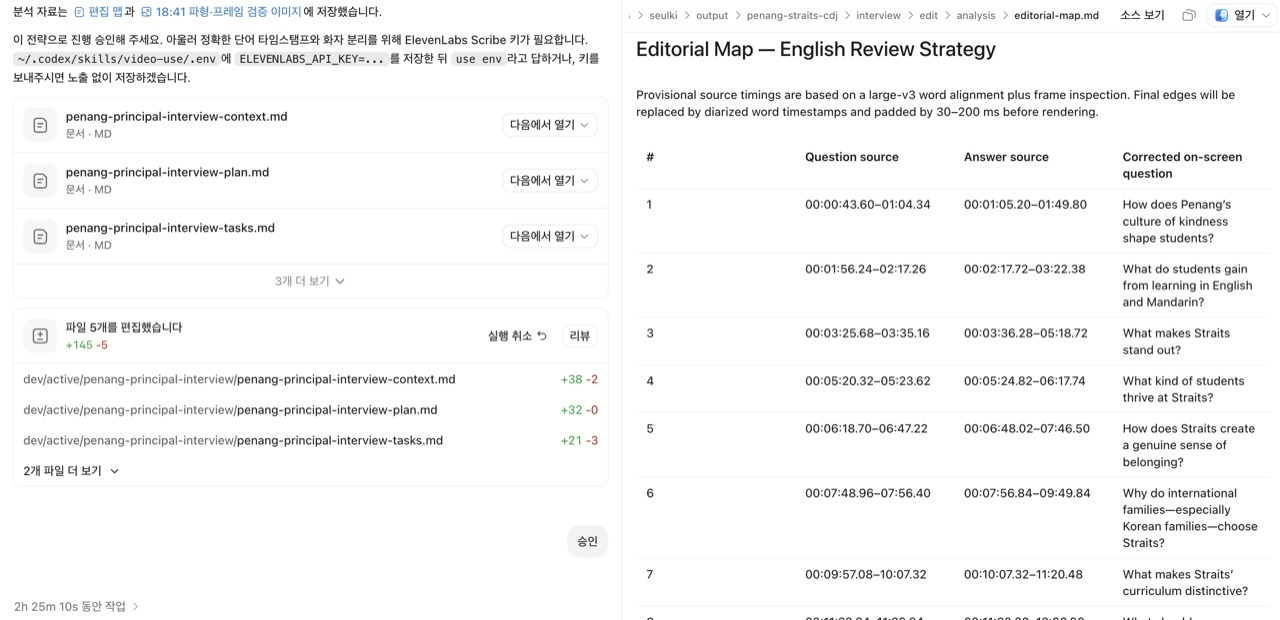Open the 열기 dropdown button
The image size is (1280, 620).
click(x=1243, y=16)
